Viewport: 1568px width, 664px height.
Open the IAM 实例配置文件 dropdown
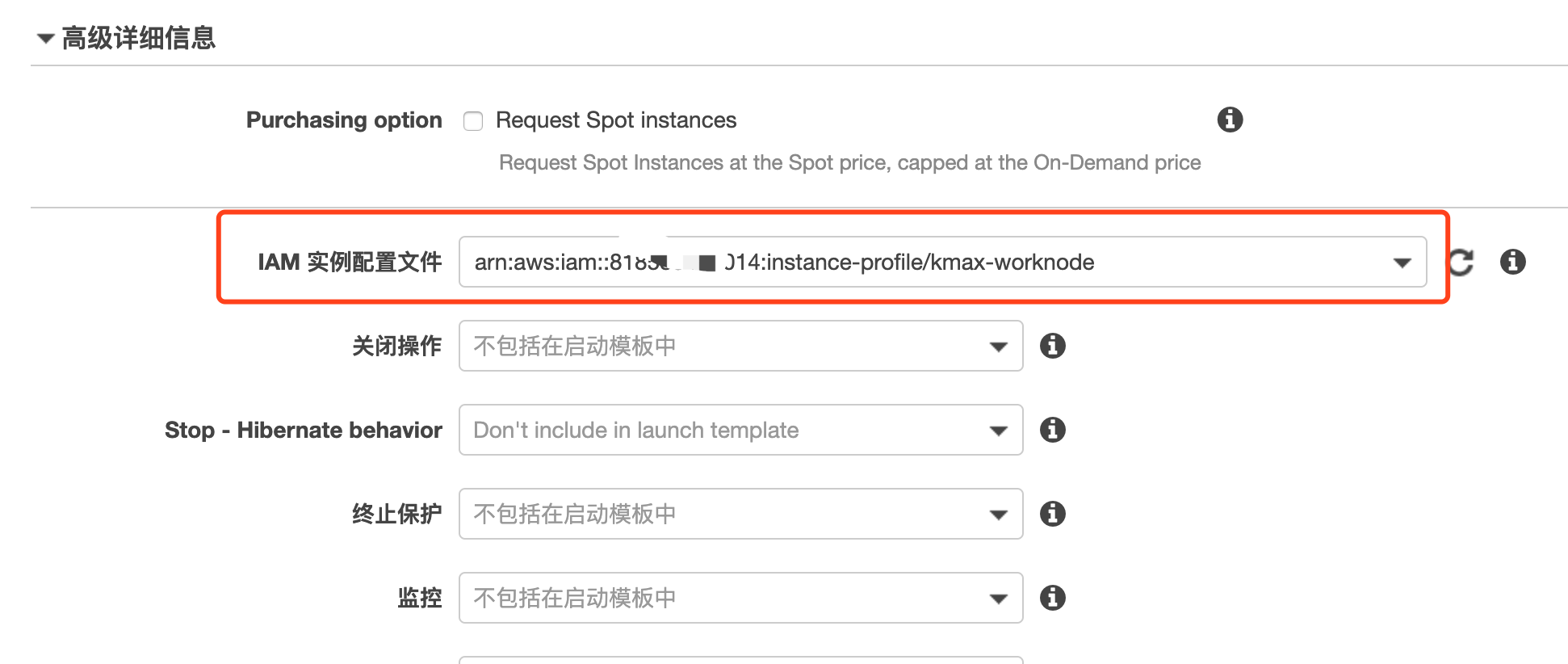coord(942,262)
